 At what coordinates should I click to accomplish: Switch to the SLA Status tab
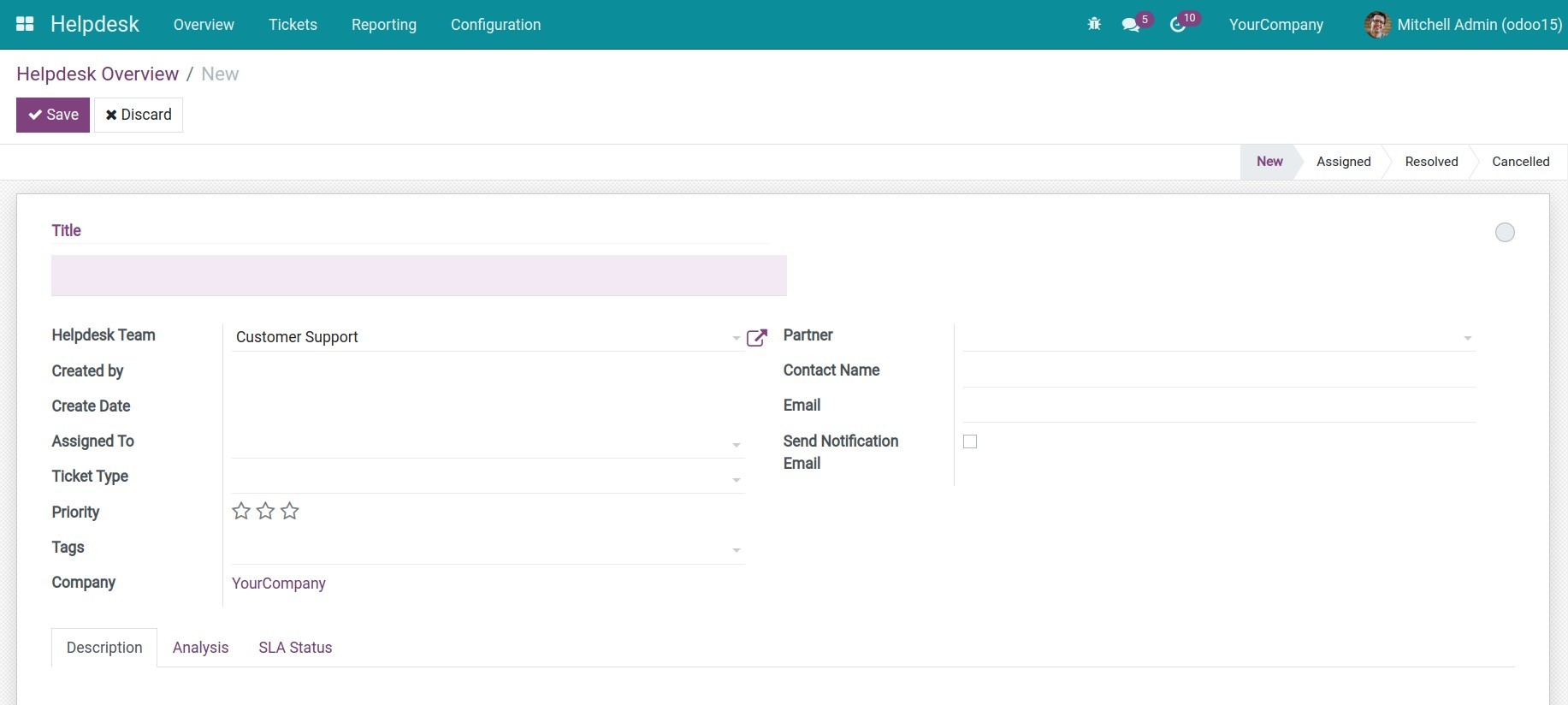(295, 648)
